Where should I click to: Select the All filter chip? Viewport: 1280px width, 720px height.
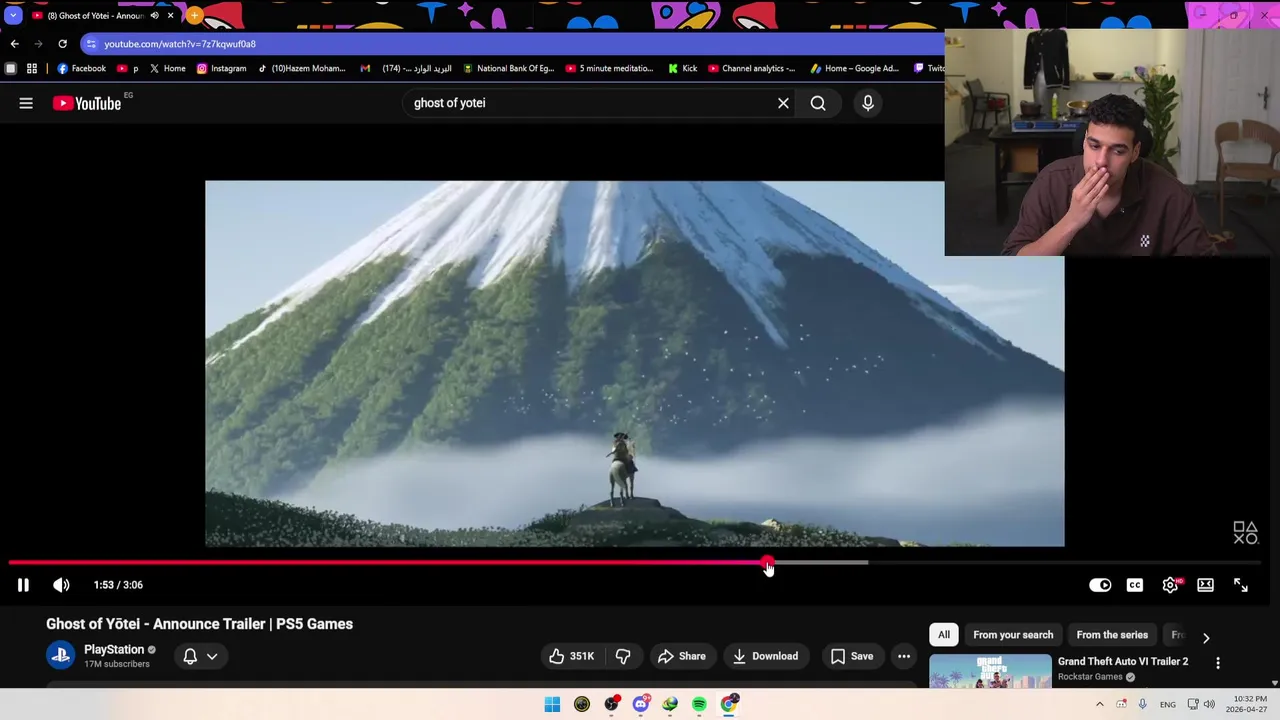[x=944, y=634]
